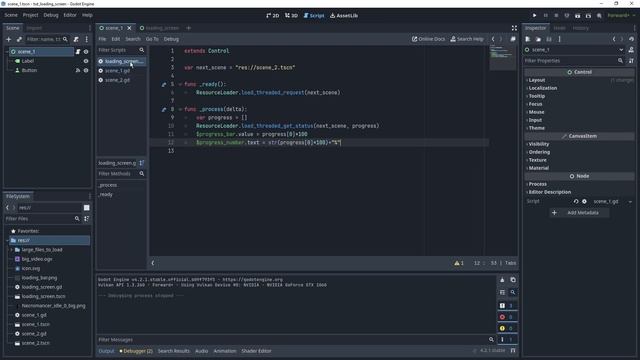Revert the Script property to default
The height and width of the screenshot is (360, 640).
[x=576, y=202]
